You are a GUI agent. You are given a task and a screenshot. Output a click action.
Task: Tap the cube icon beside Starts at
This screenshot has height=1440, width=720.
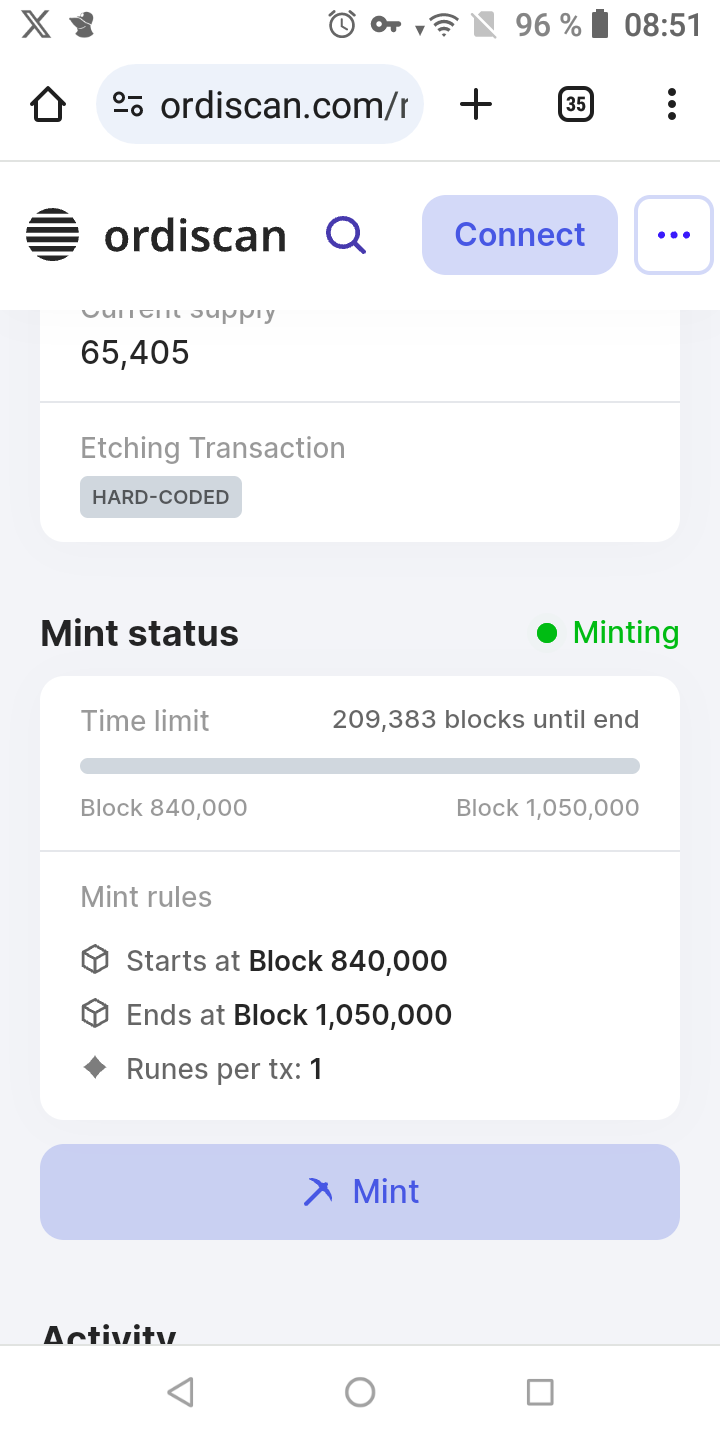tap(94, 961)
